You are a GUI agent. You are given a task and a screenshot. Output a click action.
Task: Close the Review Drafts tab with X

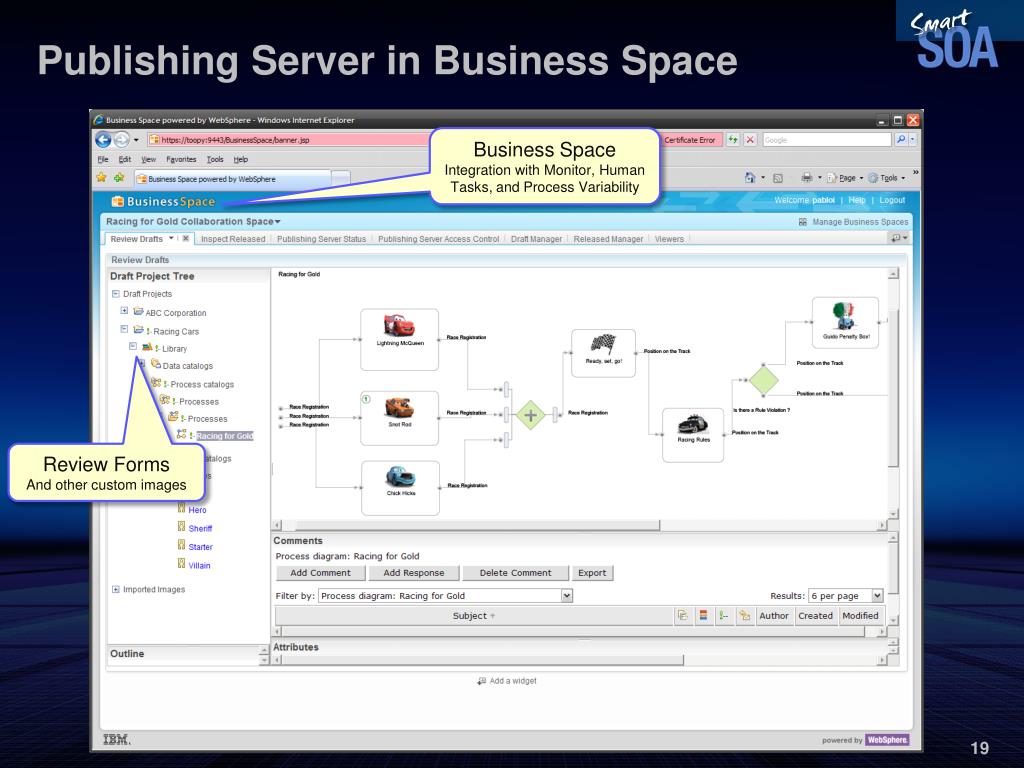pyautogui.click(x=185, y=238)
